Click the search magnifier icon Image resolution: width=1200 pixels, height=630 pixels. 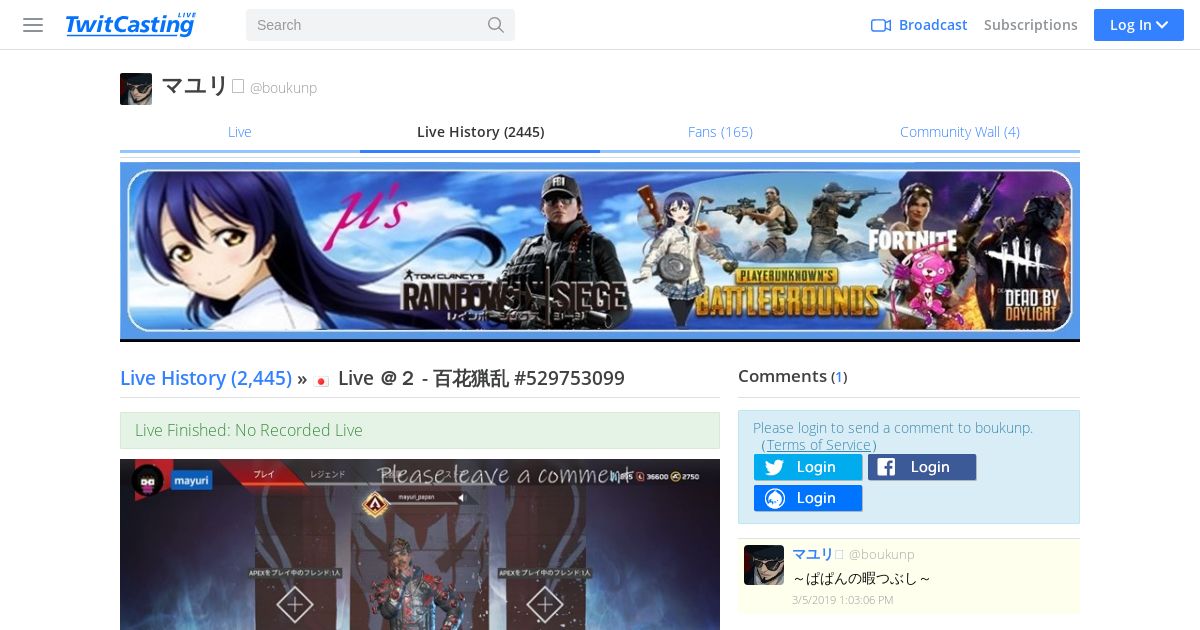click(496, 25)
